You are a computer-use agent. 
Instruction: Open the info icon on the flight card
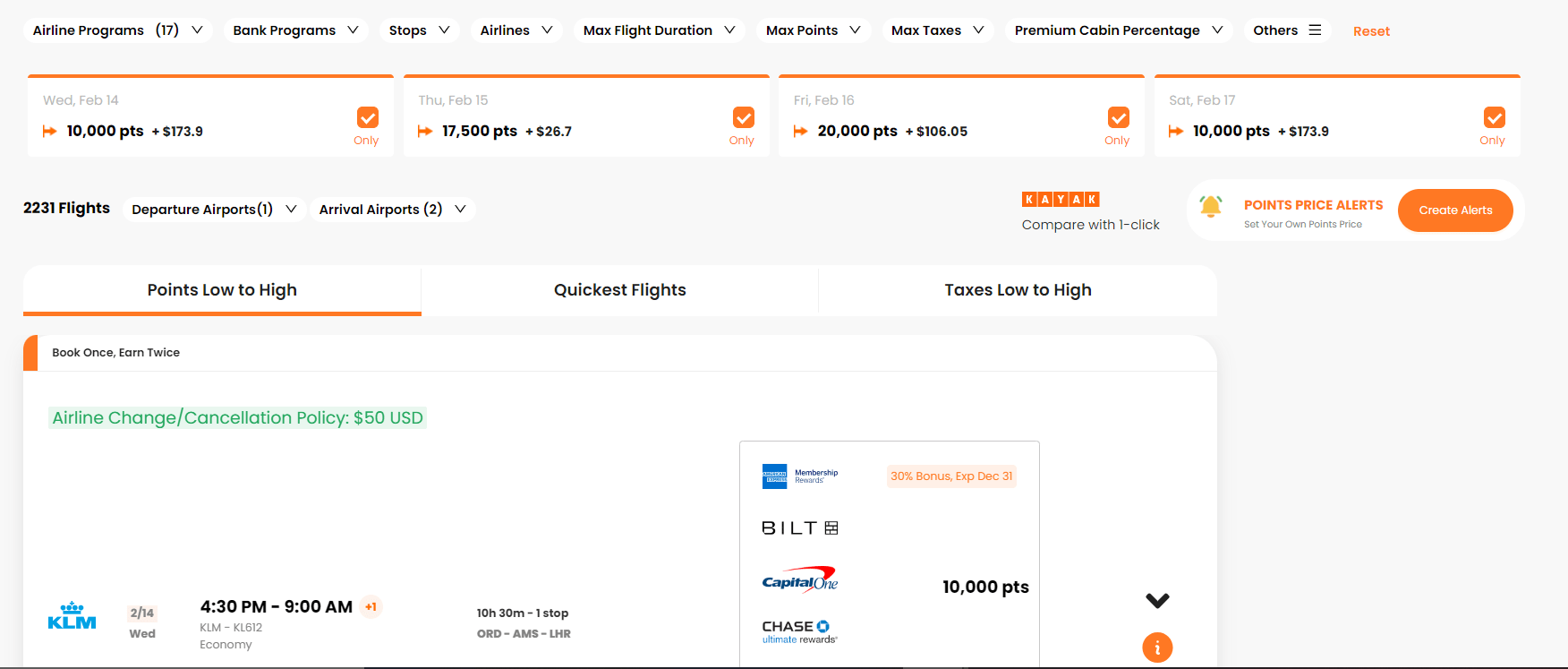pyautogui.click(x=1157, y=647)
